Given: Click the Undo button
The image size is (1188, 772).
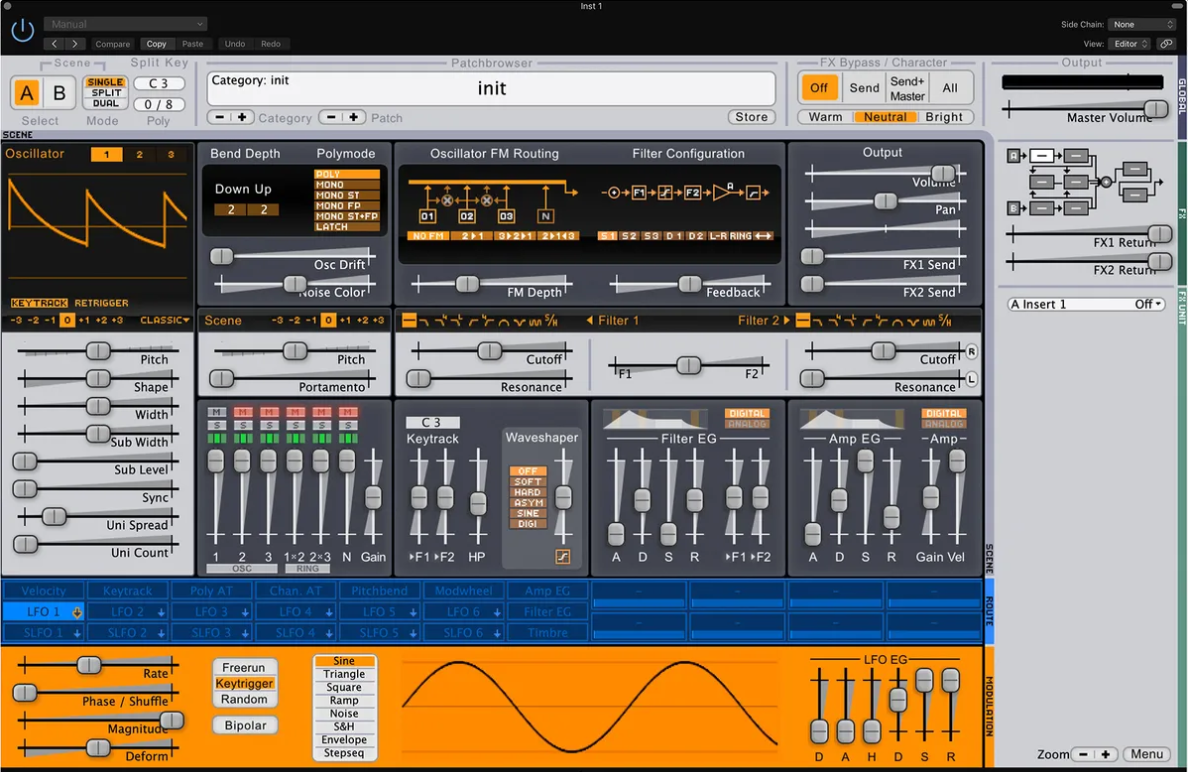Looking at the screenshot, I should pos(234,44).
